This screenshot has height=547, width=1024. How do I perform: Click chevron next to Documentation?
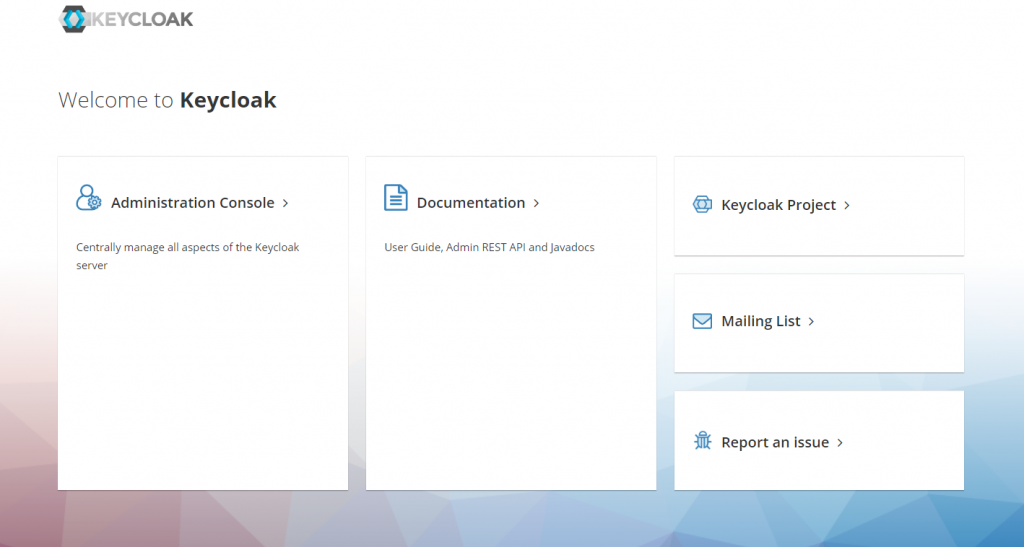coord(536,204)
